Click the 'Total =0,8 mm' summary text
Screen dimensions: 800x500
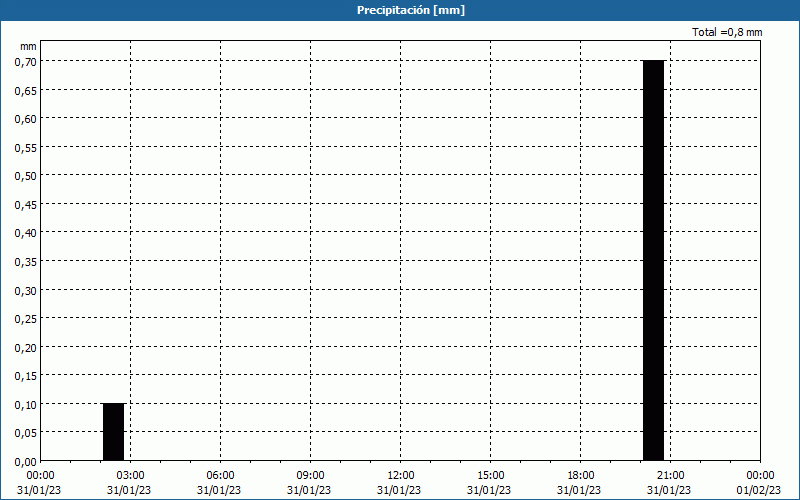(x=727, y=32)
